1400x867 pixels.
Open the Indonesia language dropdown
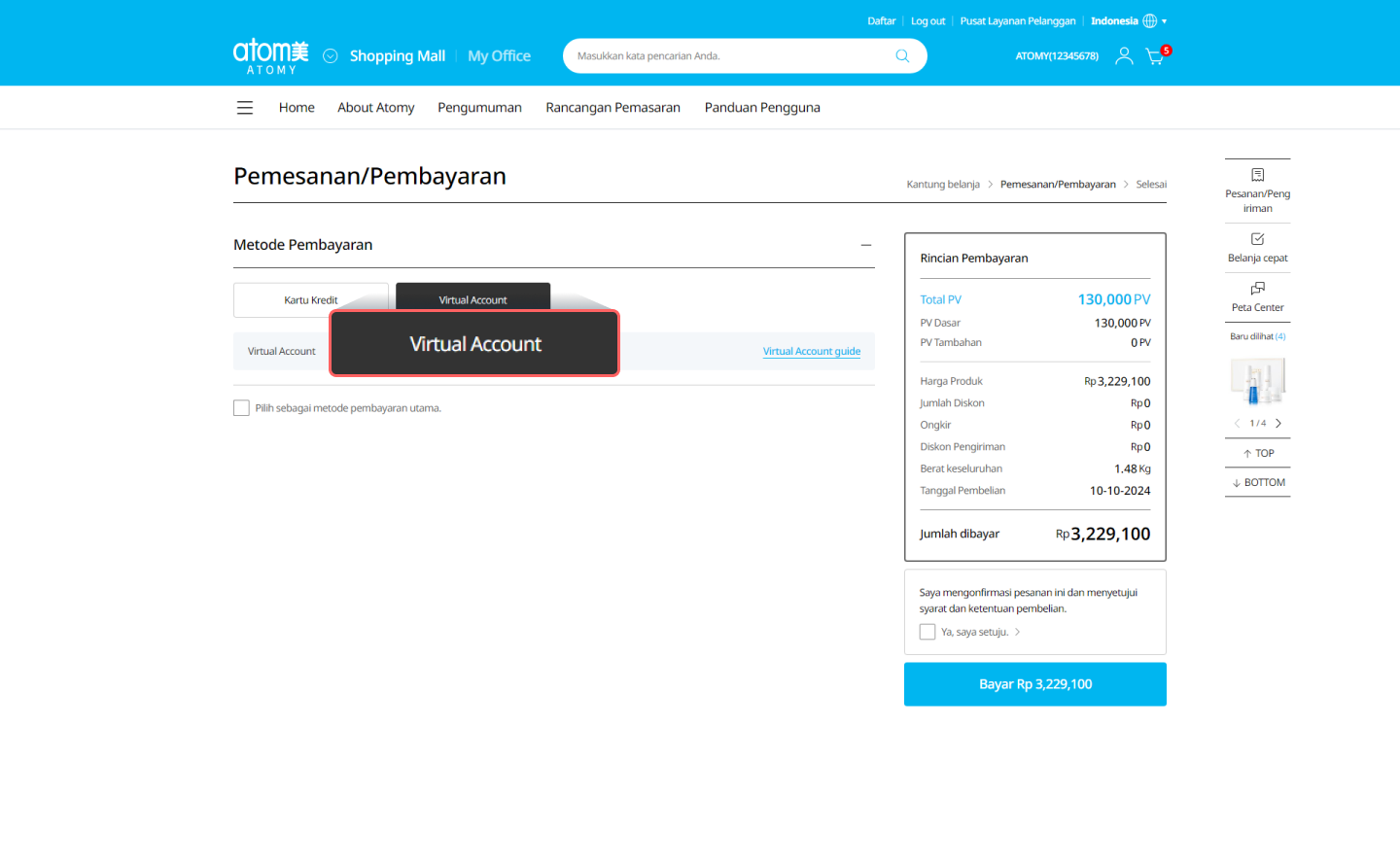(x=1128, y=21)
